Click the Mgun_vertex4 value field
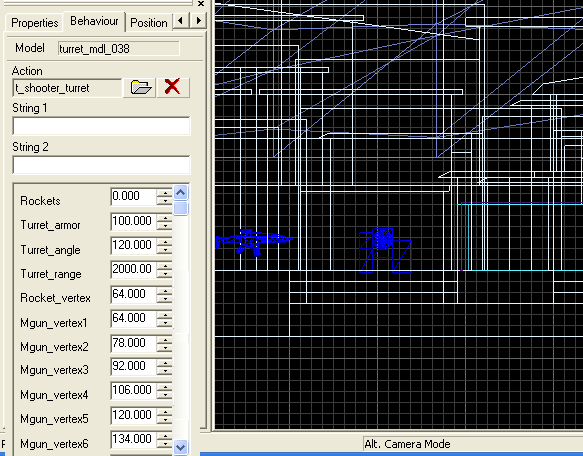Screen dimensions: 583x456 [x=133, y=391]
